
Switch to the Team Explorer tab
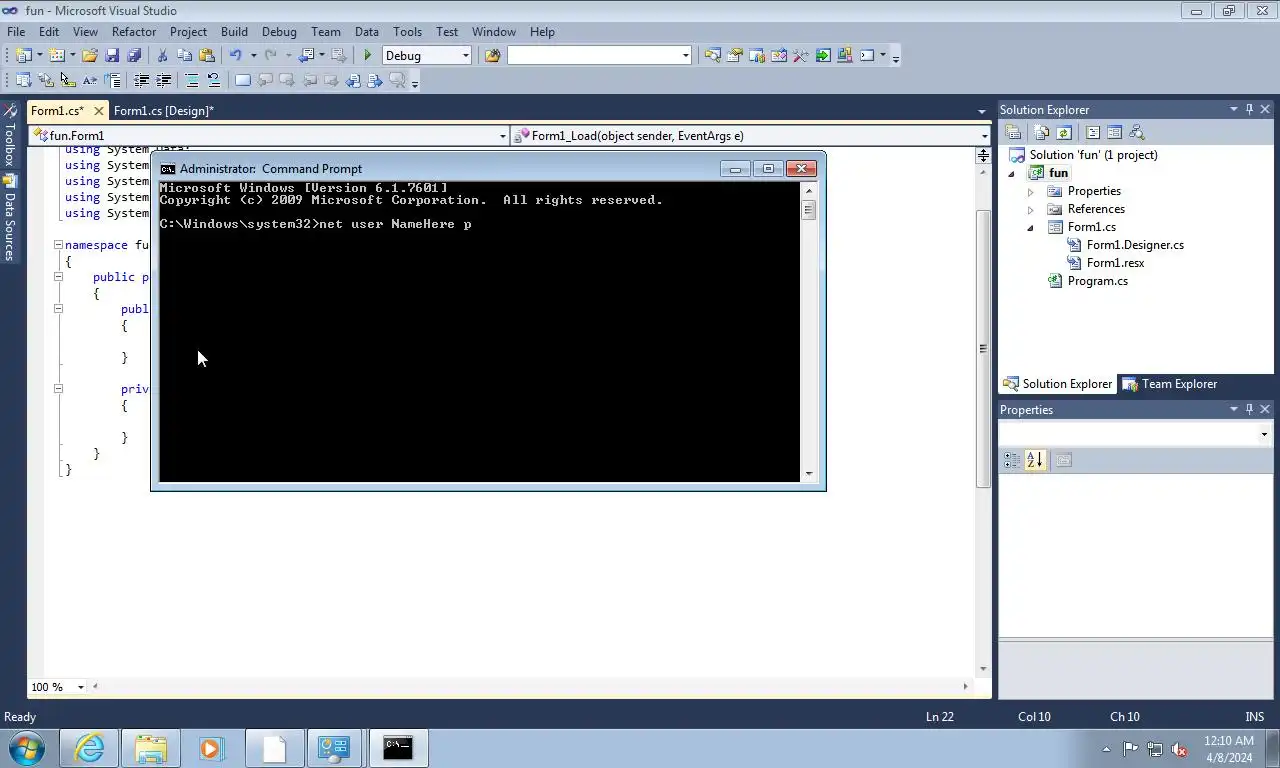pos(1170,384)
